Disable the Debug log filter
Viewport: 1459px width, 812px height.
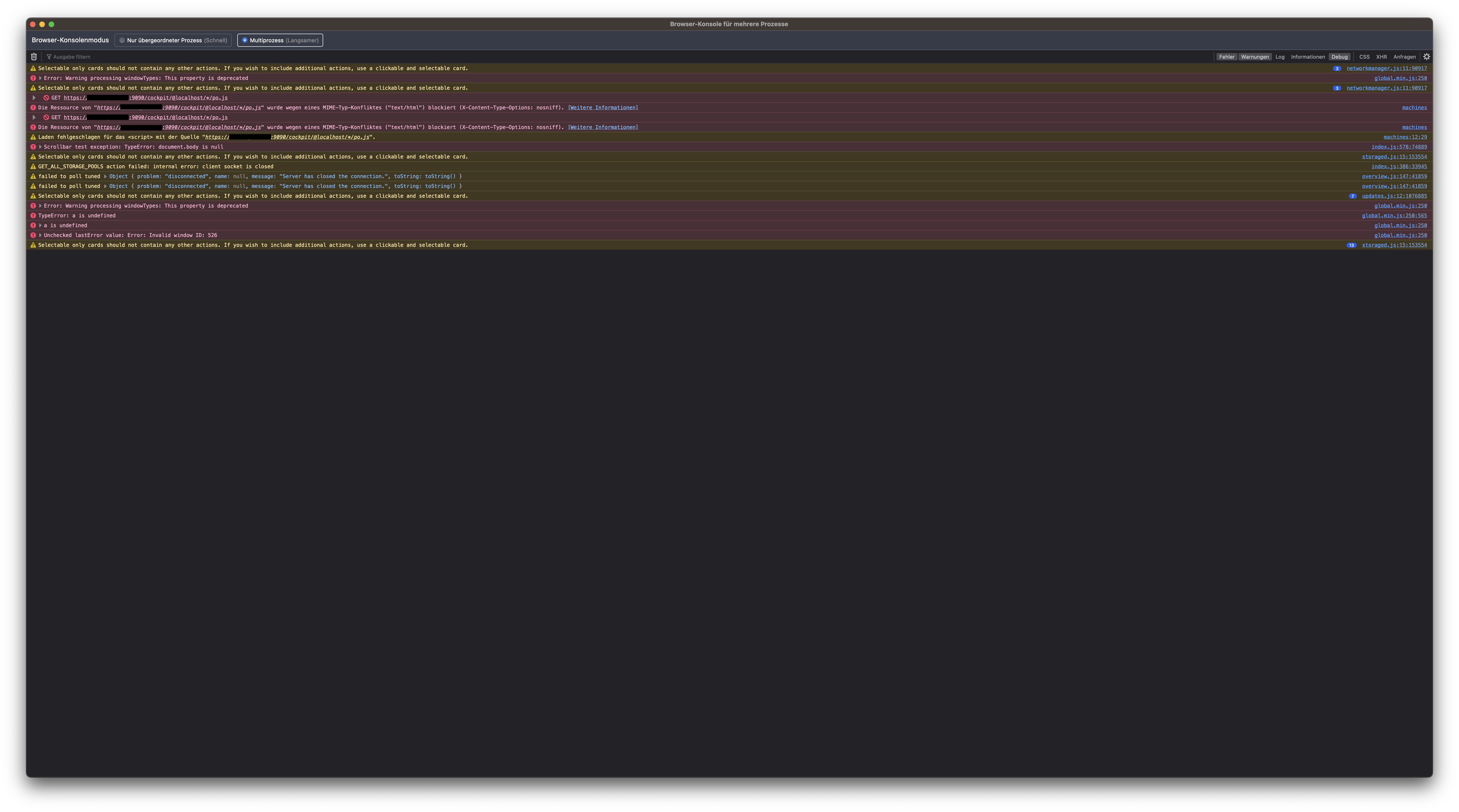(1340, 57)
